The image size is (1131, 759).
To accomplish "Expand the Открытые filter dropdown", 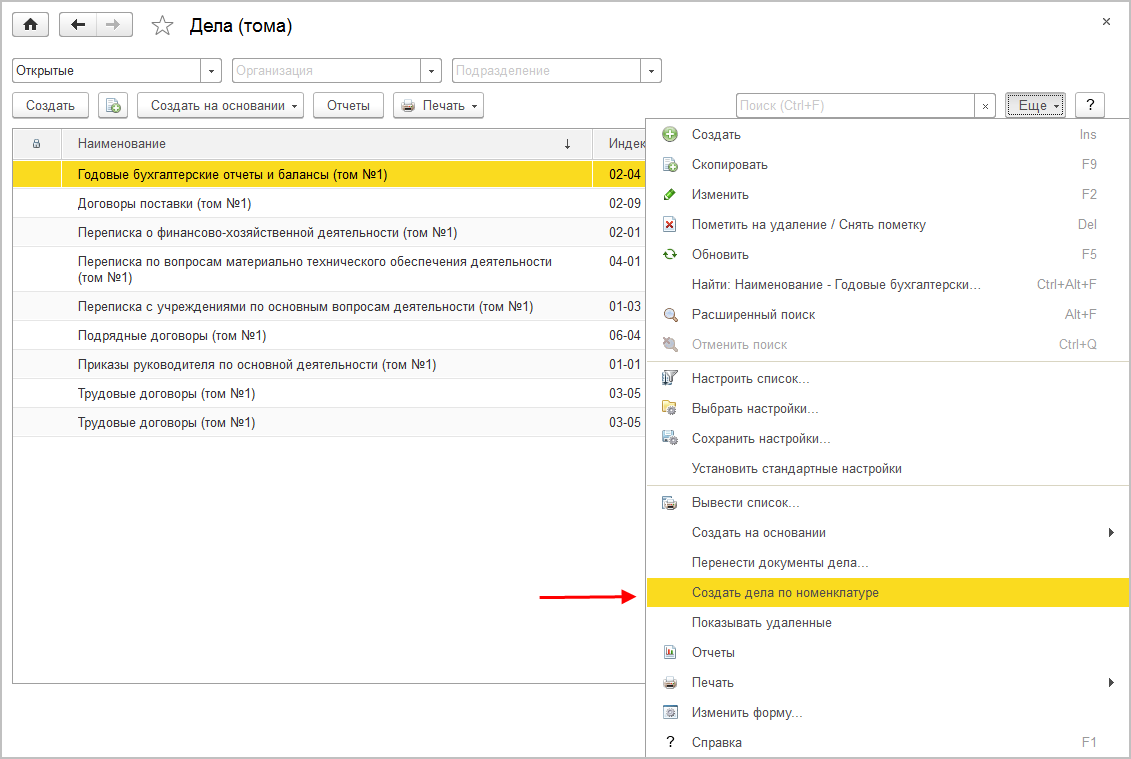I will coord(211,71).
